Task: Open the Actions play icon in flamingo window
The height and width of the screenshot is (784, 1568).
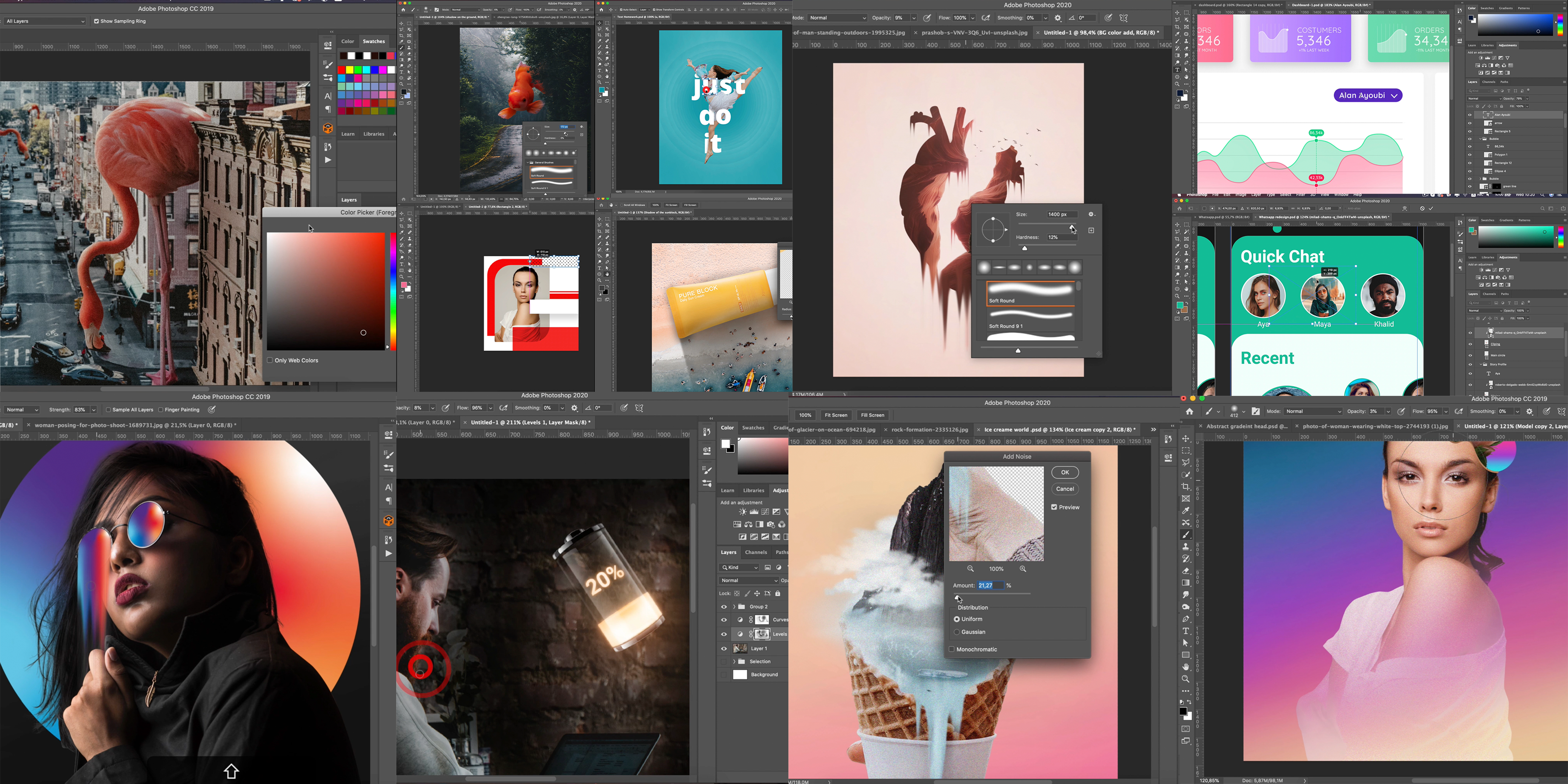Action: [x=328, y=160]
